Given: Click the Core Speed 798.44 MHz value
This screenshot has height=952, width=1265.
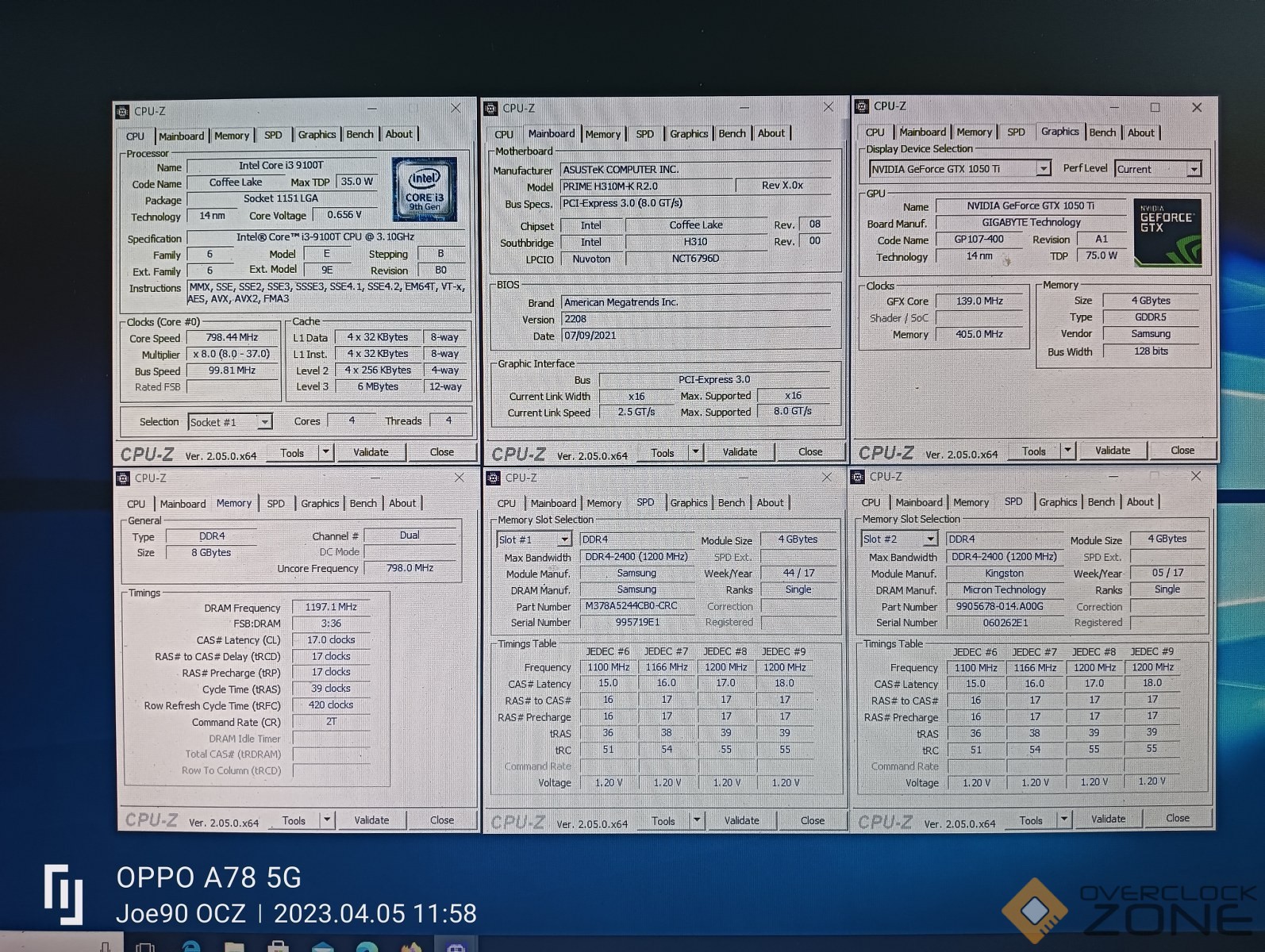Looking at the screenshot, I should (x=232, y=337).
